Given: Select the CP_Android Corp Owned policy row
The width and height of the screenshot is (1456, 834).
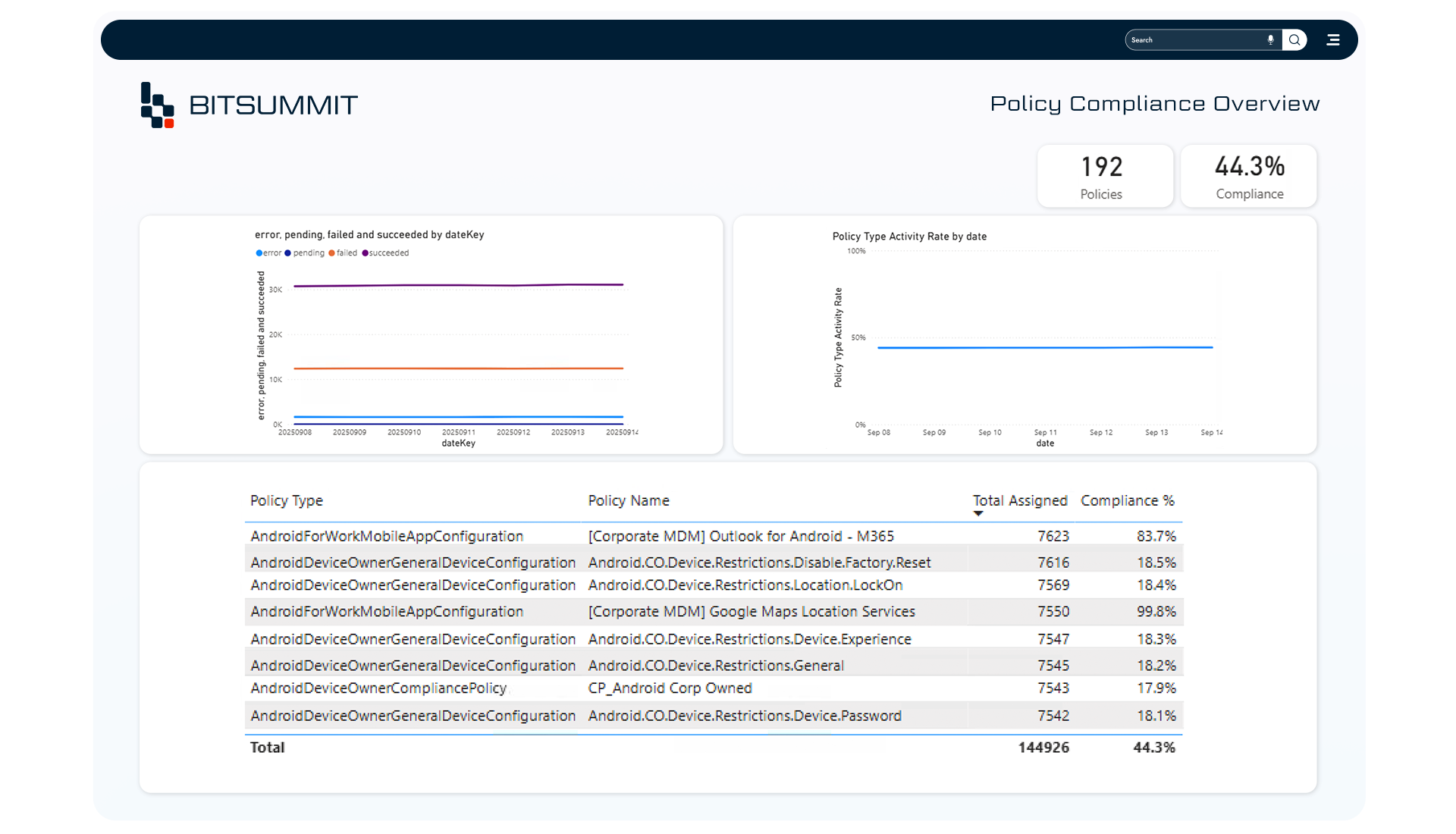Looking at the screenshot, I should (x=670, y=688).
